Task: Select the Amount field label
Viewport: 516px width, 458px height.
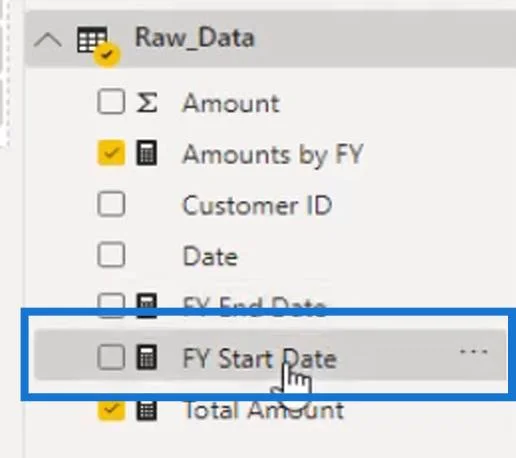Action: pyautogui.click(x=231, y=103)
